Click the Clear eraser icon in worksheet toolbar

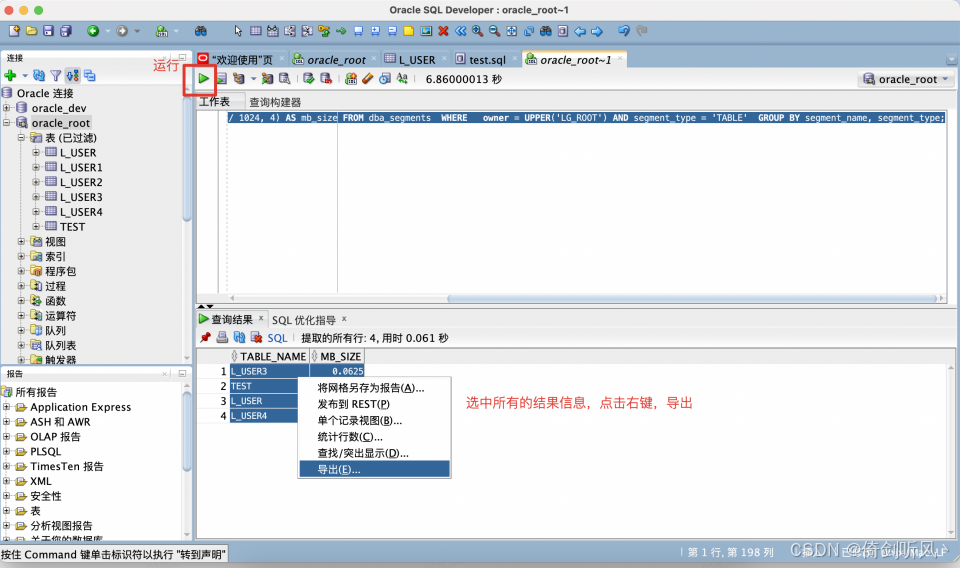tap(367, 78)
